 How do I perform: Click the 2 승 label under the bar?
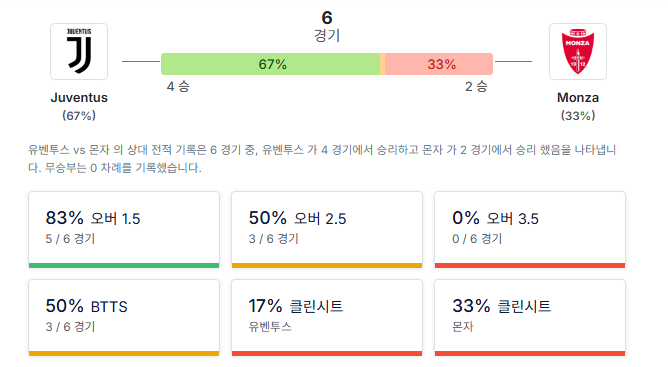click(x=476, y=87)
